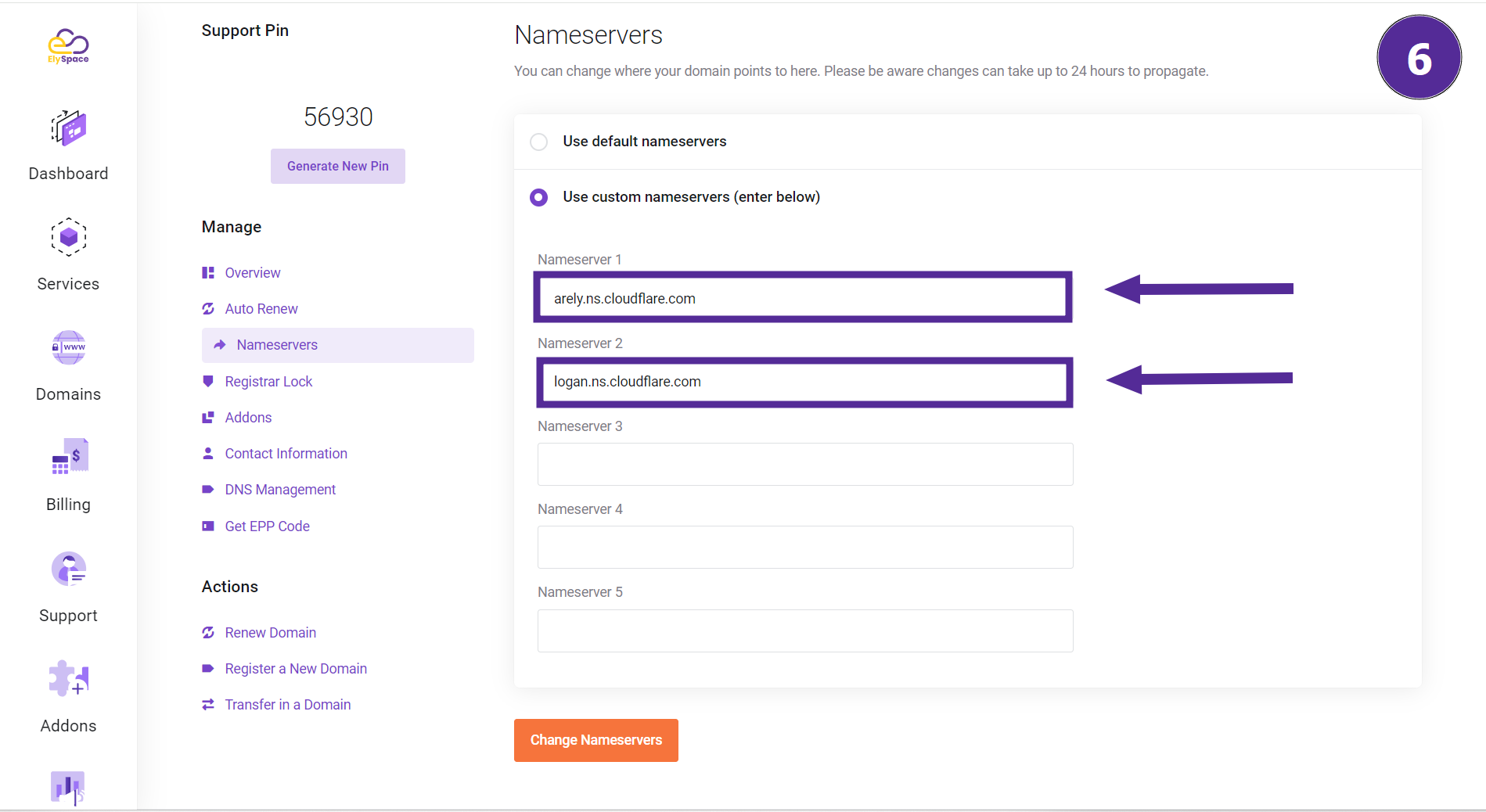Click the ElySpace logo

68,47
